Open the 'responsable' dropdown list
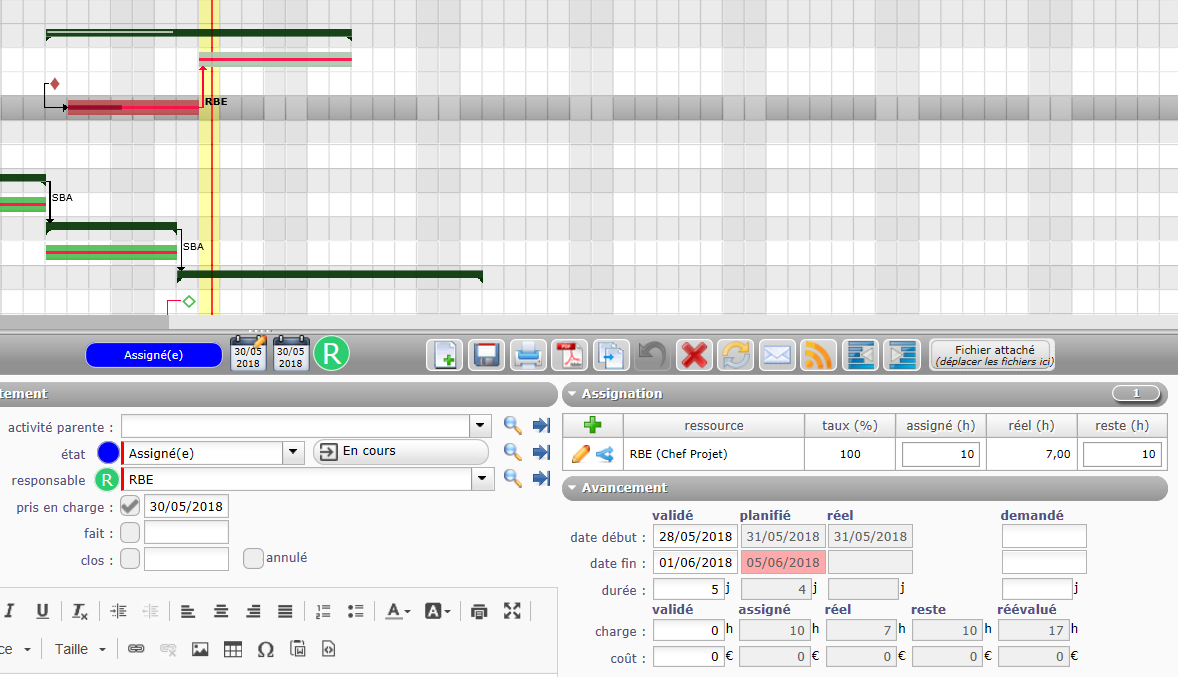Image resolution: width=1178 pixels, height=677 pixels. click(x=484, y=480)
